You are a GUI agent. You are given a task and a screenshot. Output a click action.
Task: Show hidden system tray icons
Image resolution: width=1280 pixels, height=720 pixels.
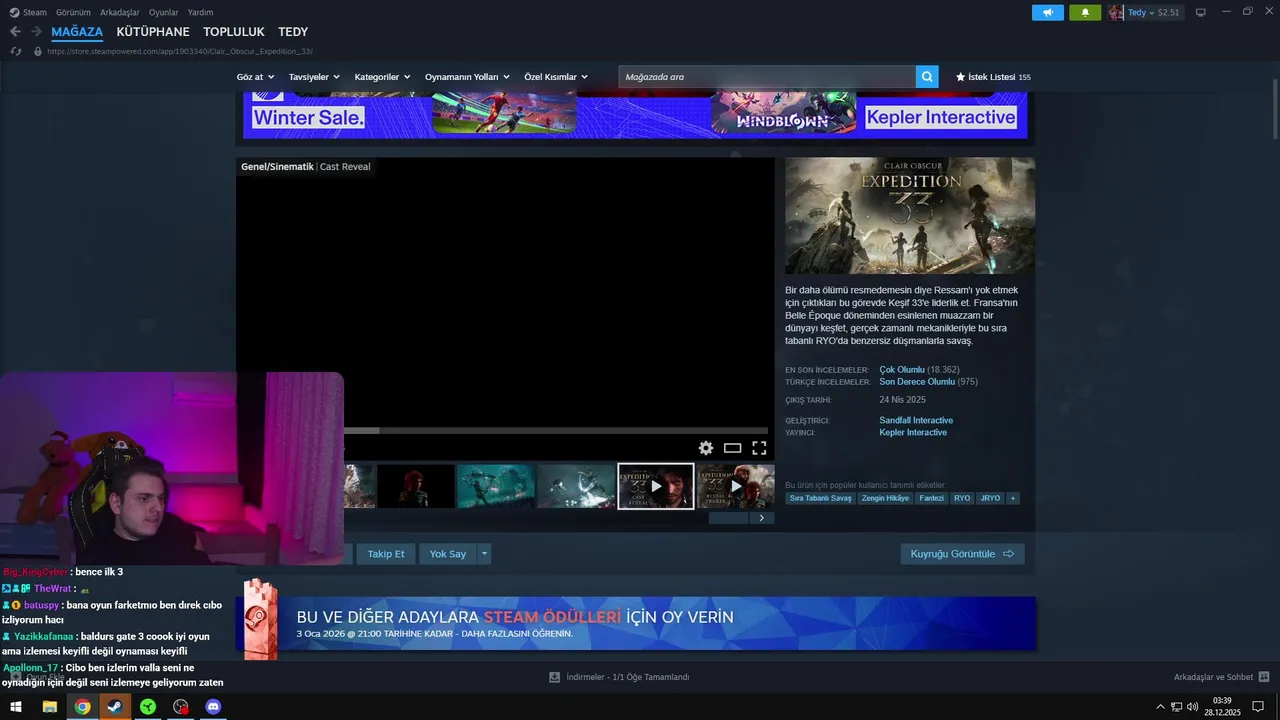1160,707
